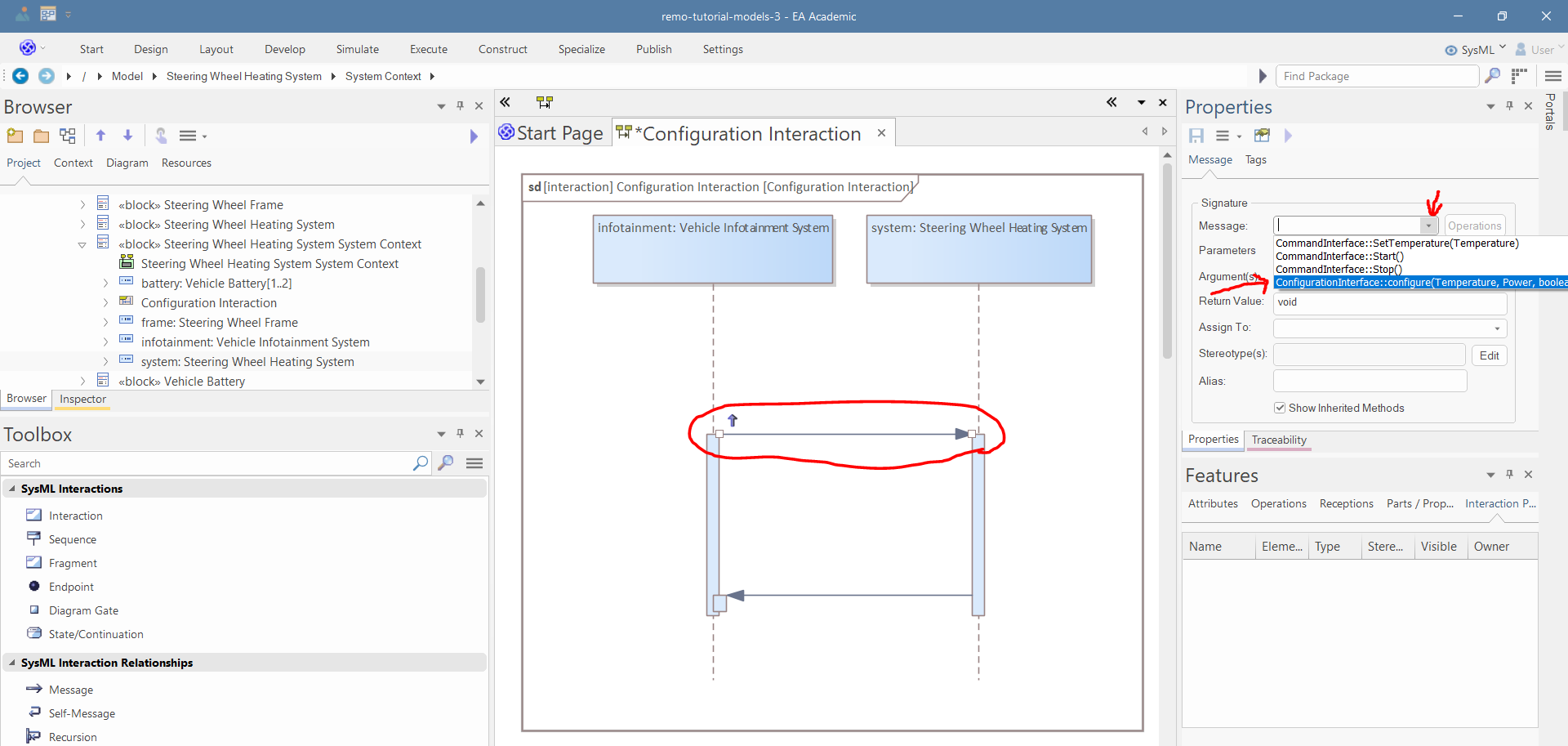Click the Browser move-down arrow icon

tap(127, 136)
